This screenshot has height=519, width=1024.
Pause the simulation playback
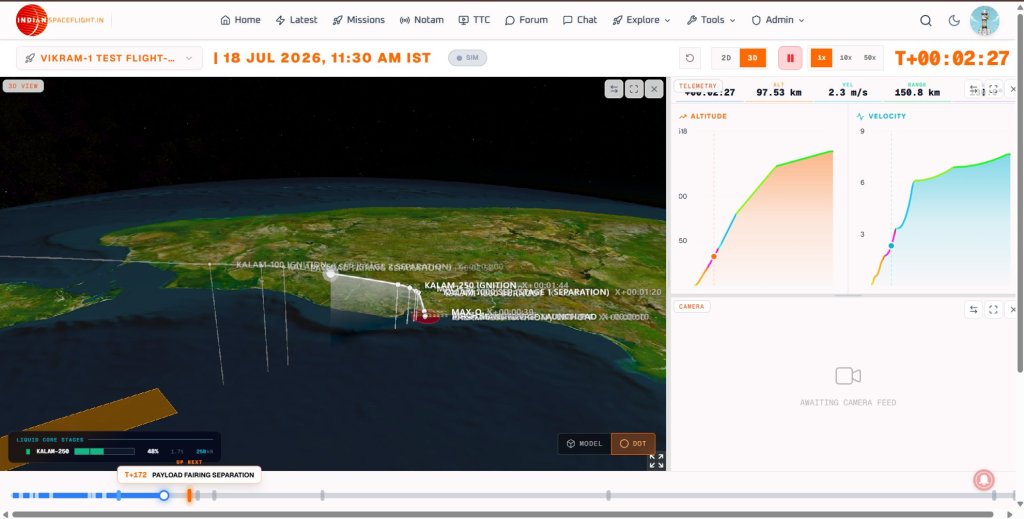click(x=790, y=58)
